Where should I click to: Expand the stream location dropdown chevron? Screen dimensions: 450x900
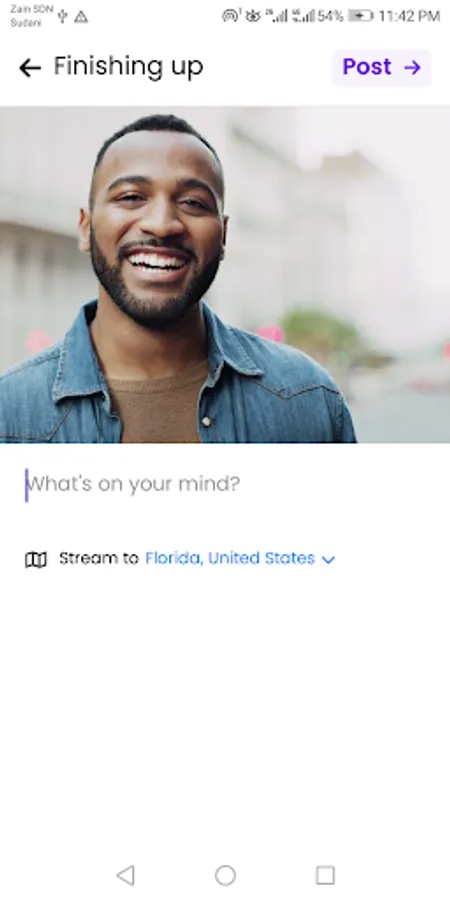(328, 560)
